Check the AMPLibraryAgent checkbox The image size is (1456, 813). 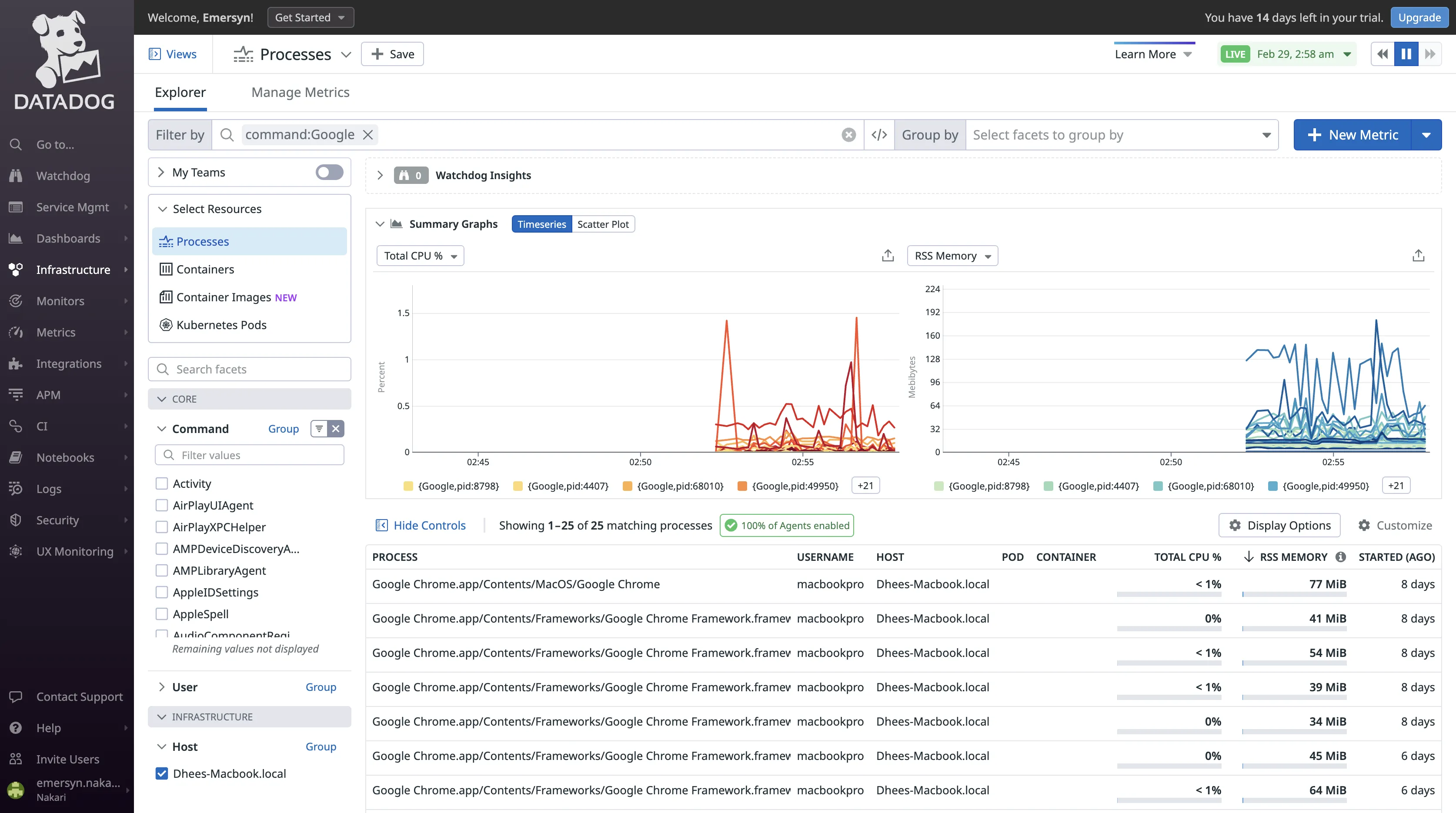[162, 571]
